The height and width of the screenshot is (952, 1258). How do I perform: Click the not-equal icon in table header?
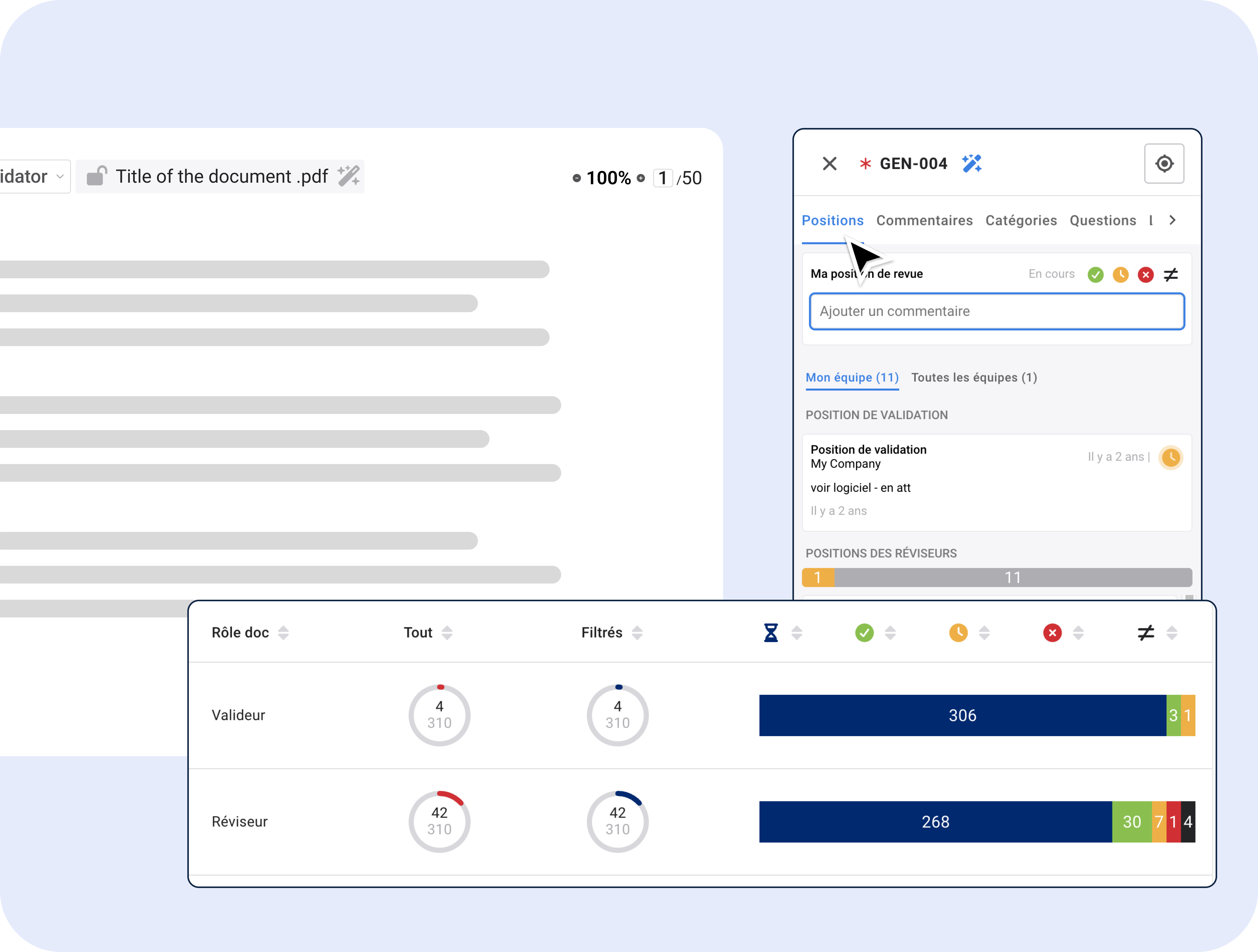click(x=1145, y=632)
